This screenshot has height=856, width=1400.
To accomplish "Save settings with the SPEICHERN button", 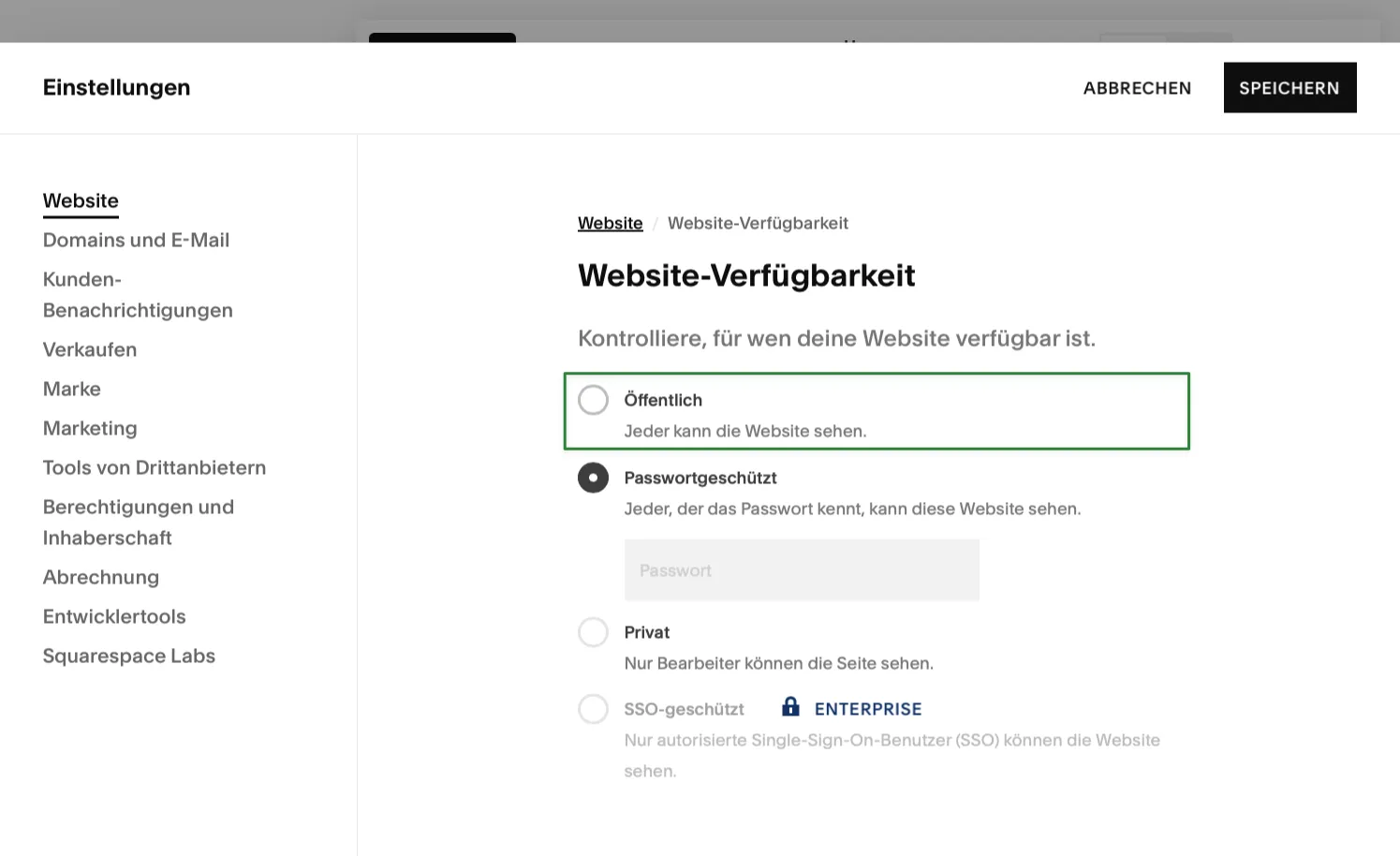I will tap(1289, 87).
